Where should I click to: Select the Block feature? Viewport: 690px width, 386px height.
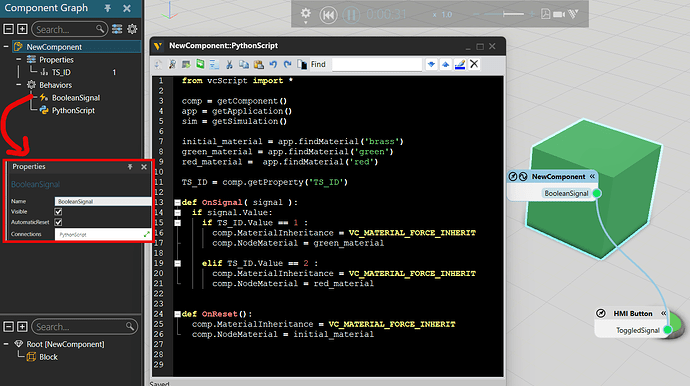click(x=48, y=357)
